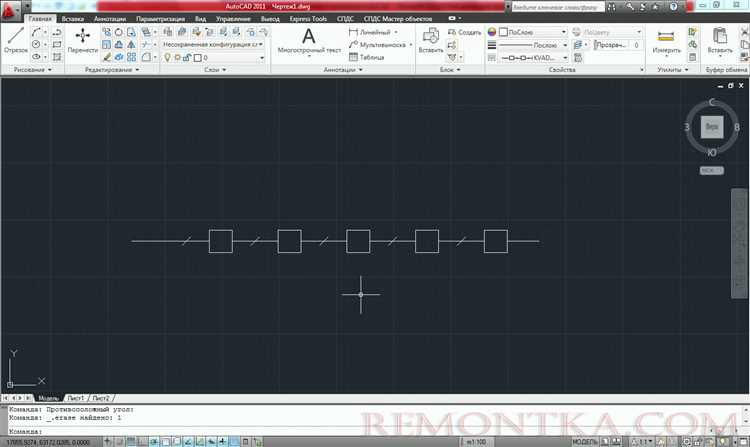Expand the Утилиты panel
Screen dimensions: 750x447
click(672, 70)
